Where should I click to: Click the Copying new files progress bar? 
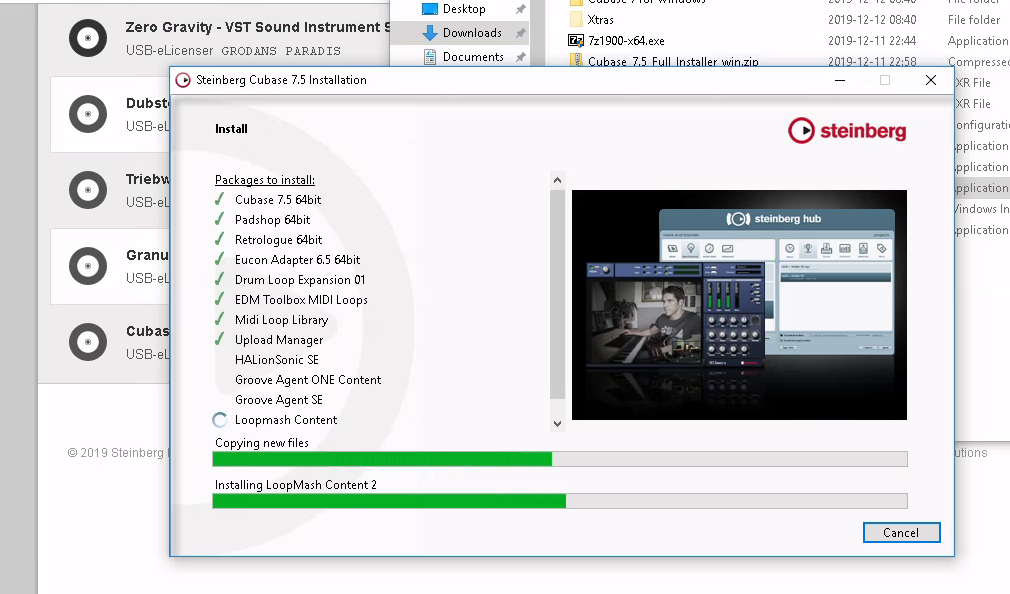560,459
